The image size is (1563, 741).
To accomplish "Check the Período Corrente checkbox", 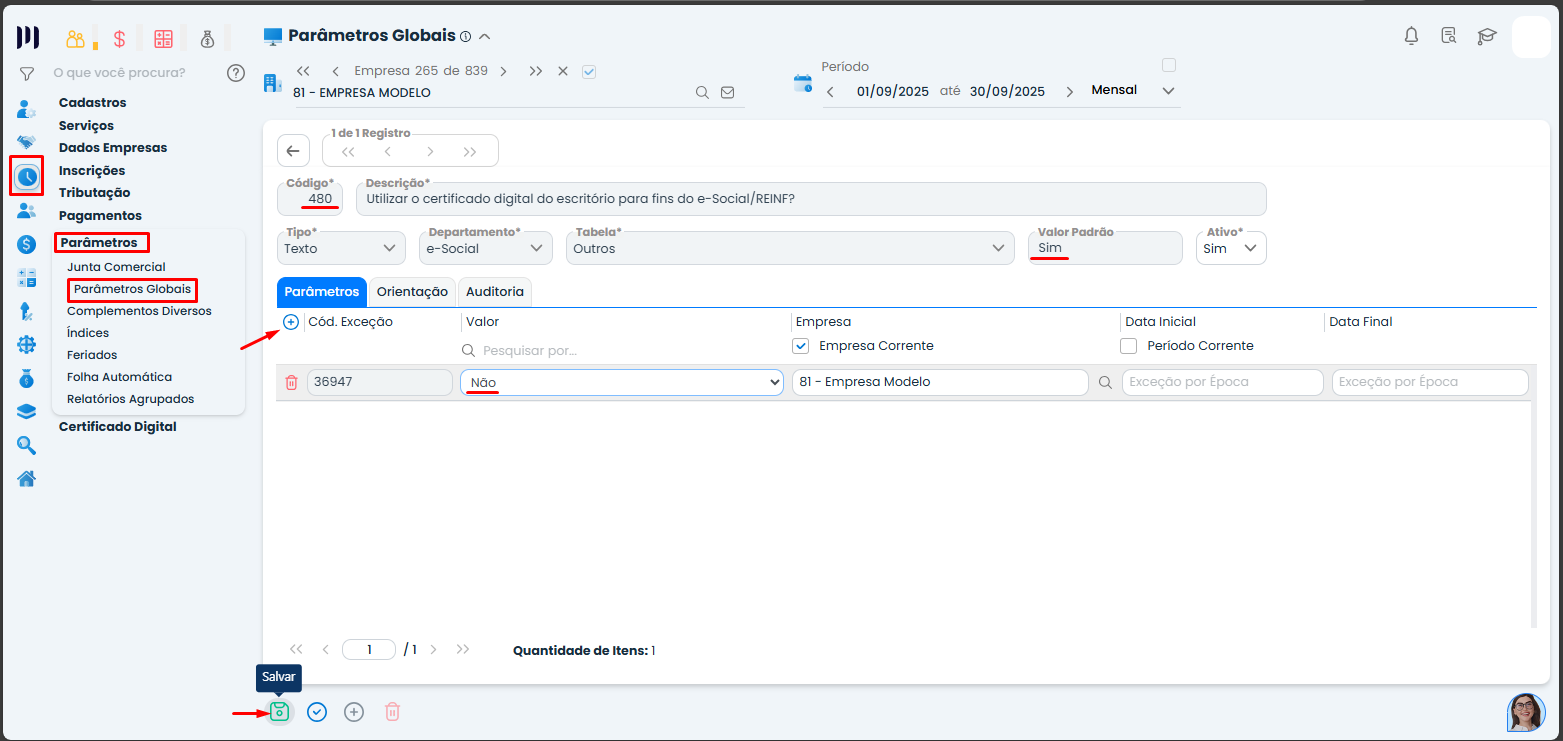I will click(1129, 346).
